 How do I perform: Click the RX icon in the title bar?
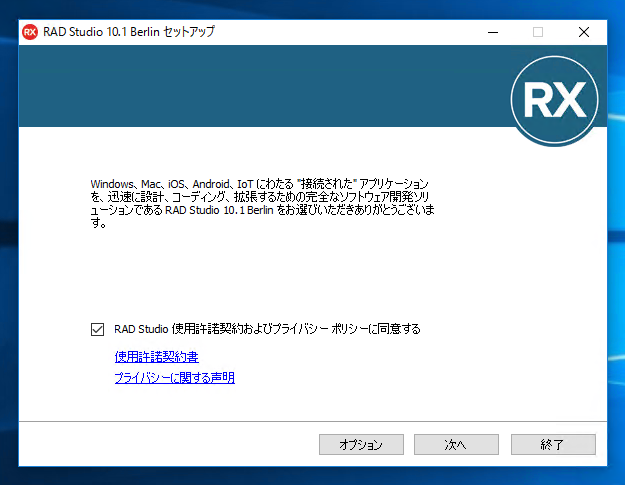tap(30, 32)
